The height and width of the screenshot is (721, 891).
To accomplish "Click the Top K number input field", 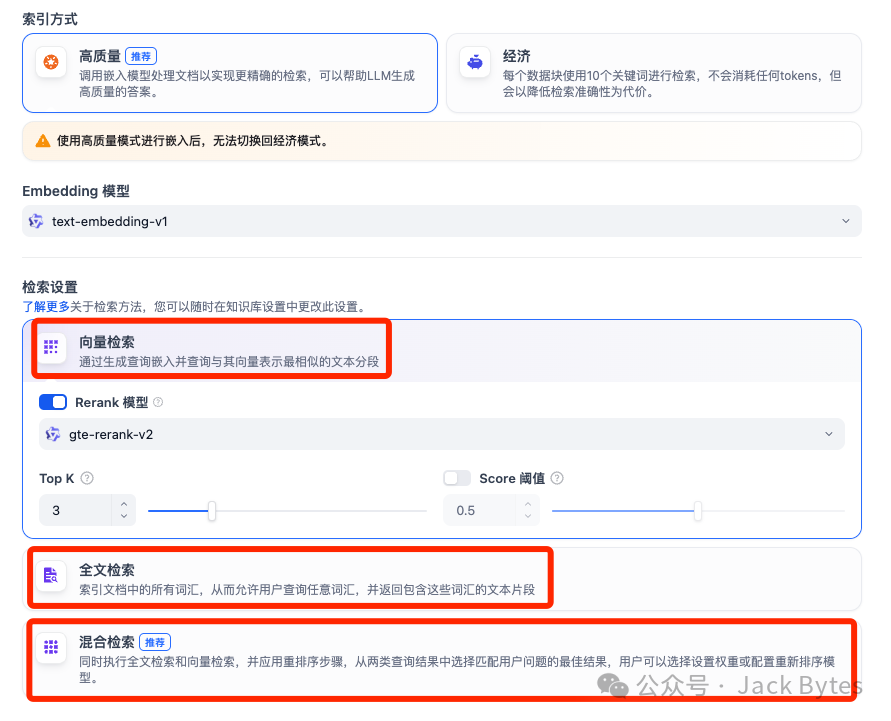I will pos(75,511).
